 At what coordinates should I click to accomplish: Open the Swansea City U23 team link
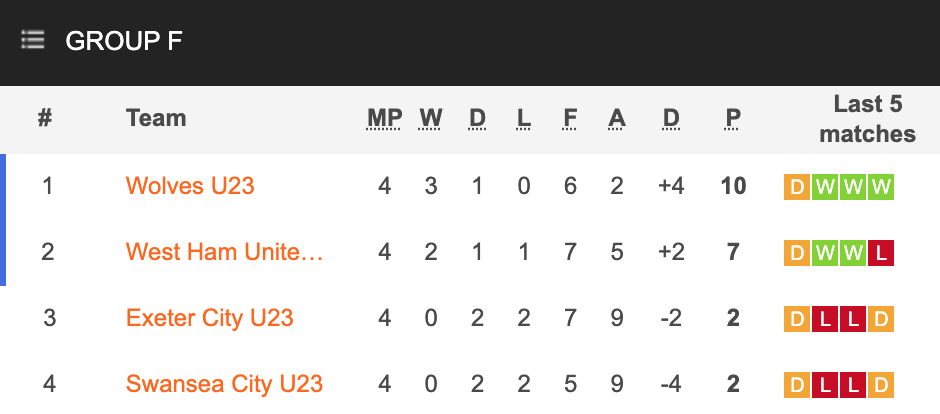pos(224,383)
